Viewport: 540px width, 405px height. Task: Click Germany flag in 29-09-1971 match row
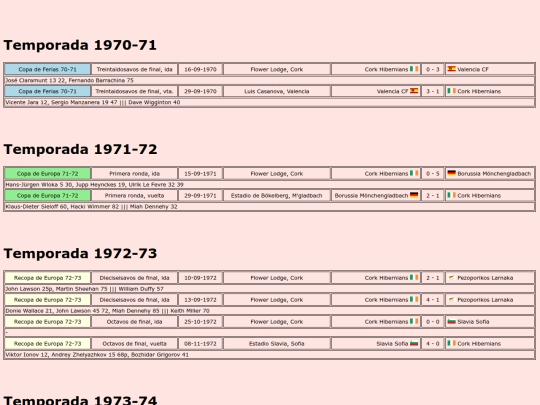coord(414,195)
